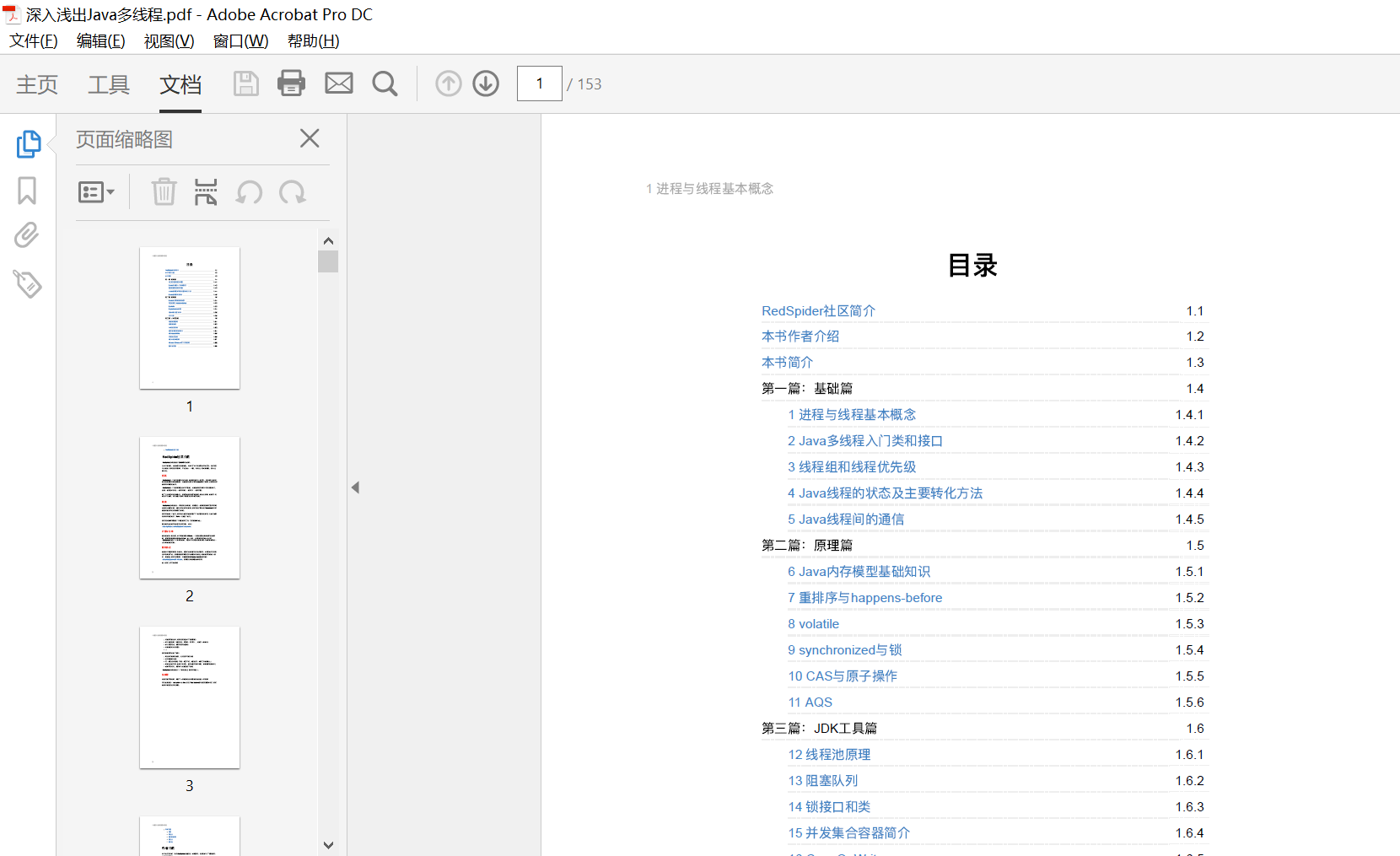Click the Save file icon
Screen dimensions: 1400x856
point(245,83)
